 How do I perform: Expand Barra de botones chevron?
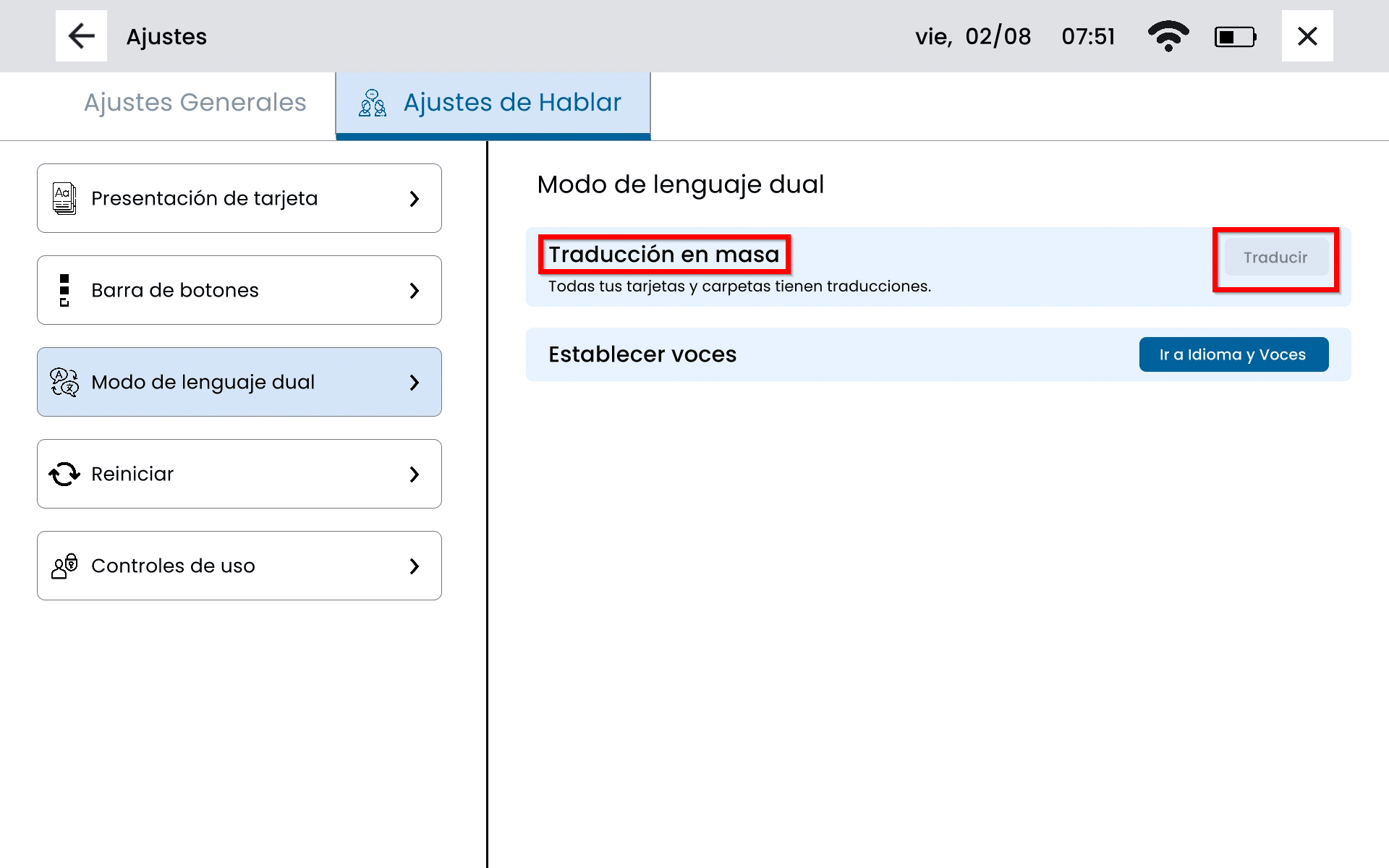point(414,290)
